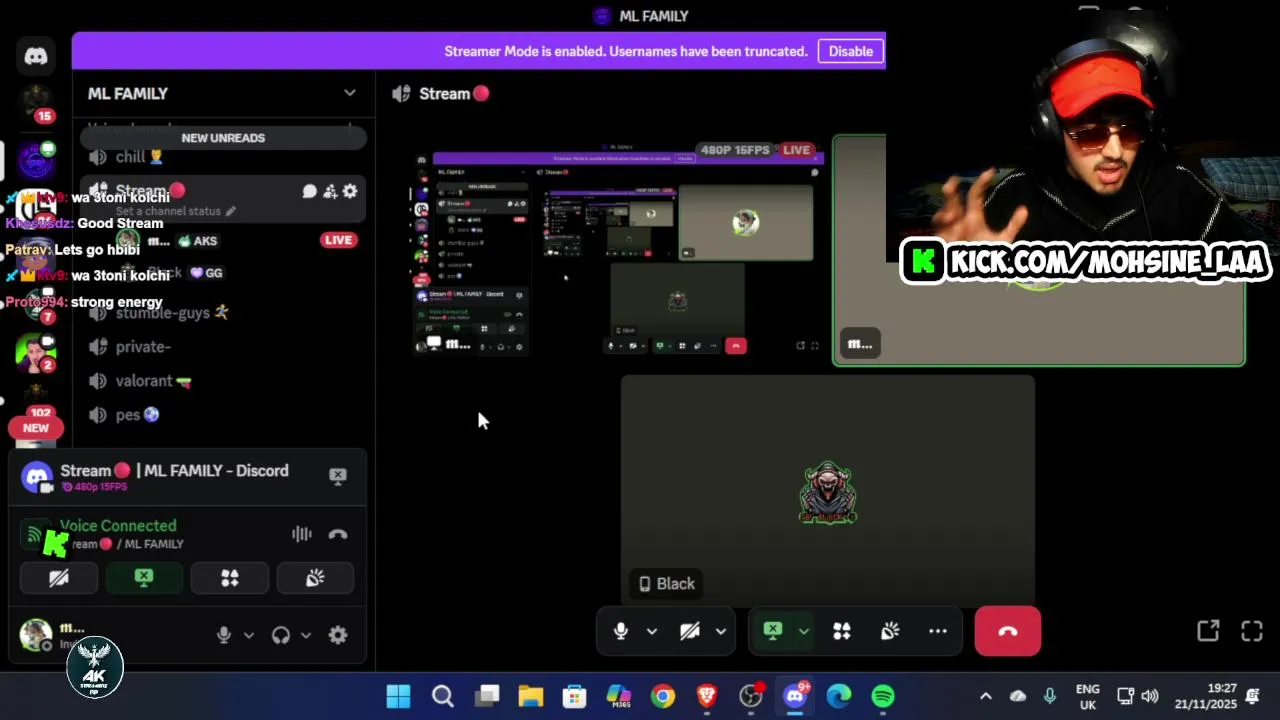
Task: Open Windows Start menu
Action: (398, 696)
